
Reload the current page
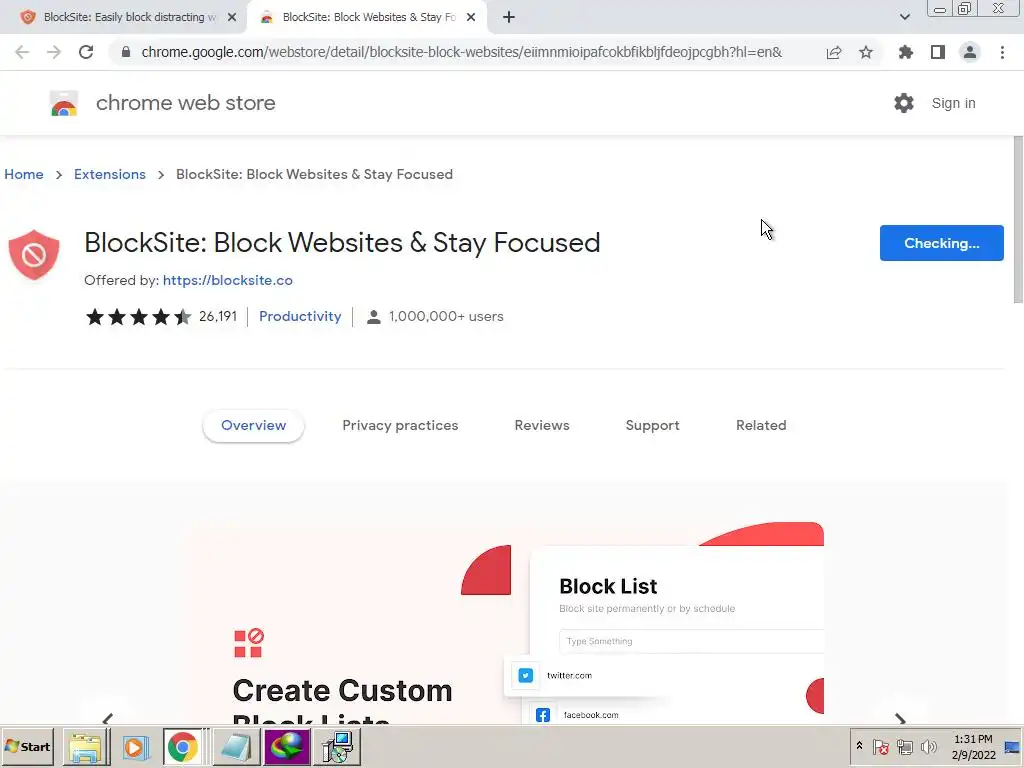point(86,52)
